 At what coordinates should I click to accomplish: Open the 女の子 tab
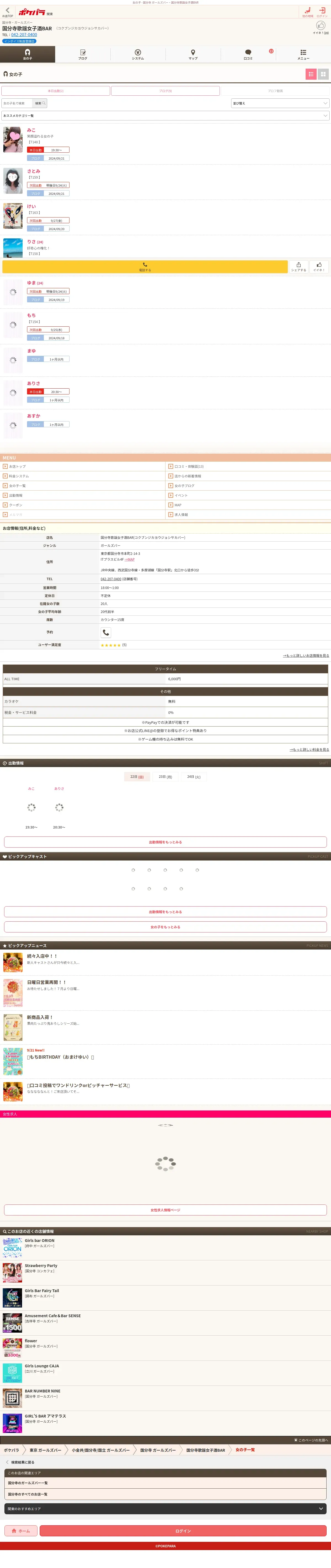pos(27,54)
